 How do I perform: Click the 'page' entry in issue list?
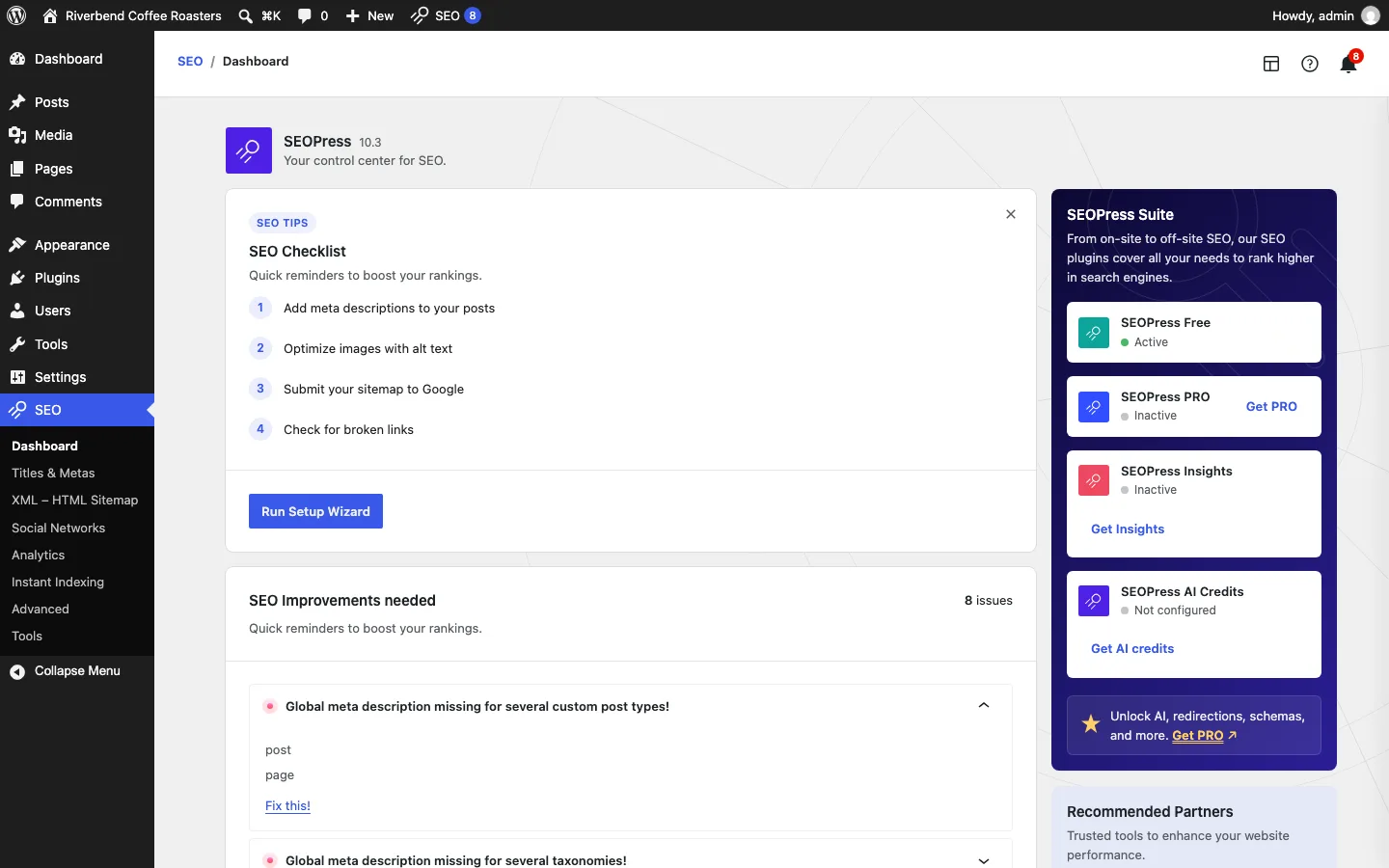280,775
